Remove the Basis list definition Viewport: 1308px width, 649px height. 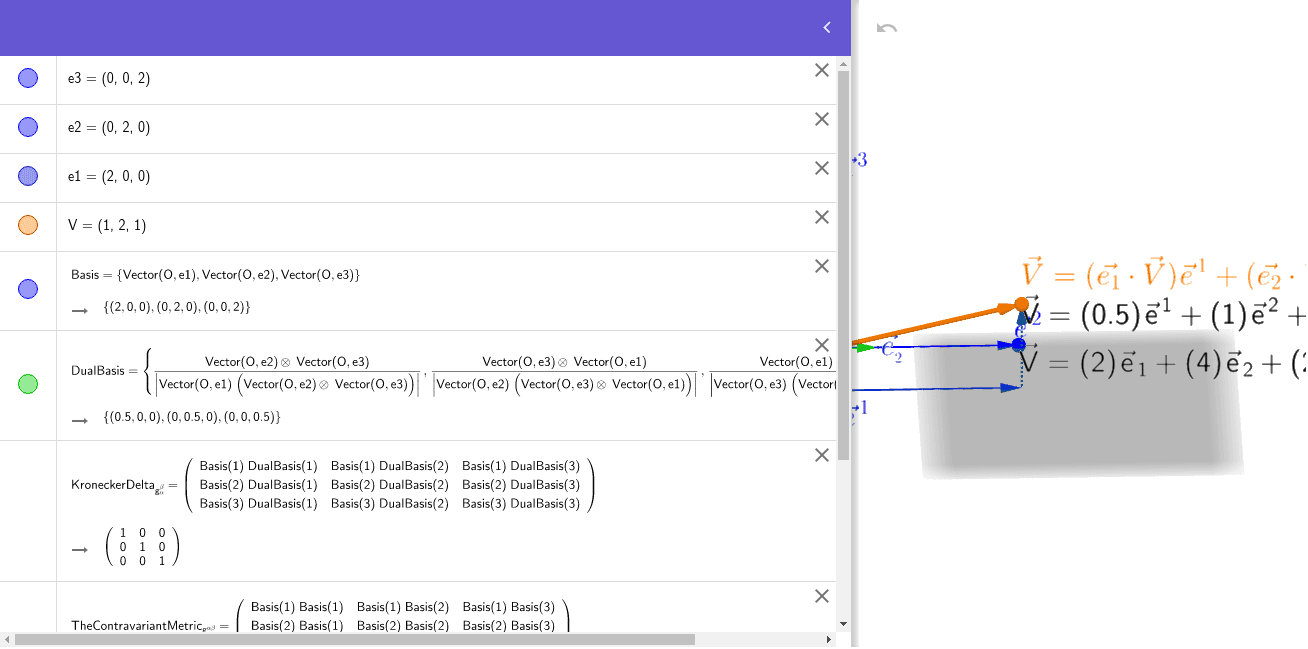(x=822, y=266)
